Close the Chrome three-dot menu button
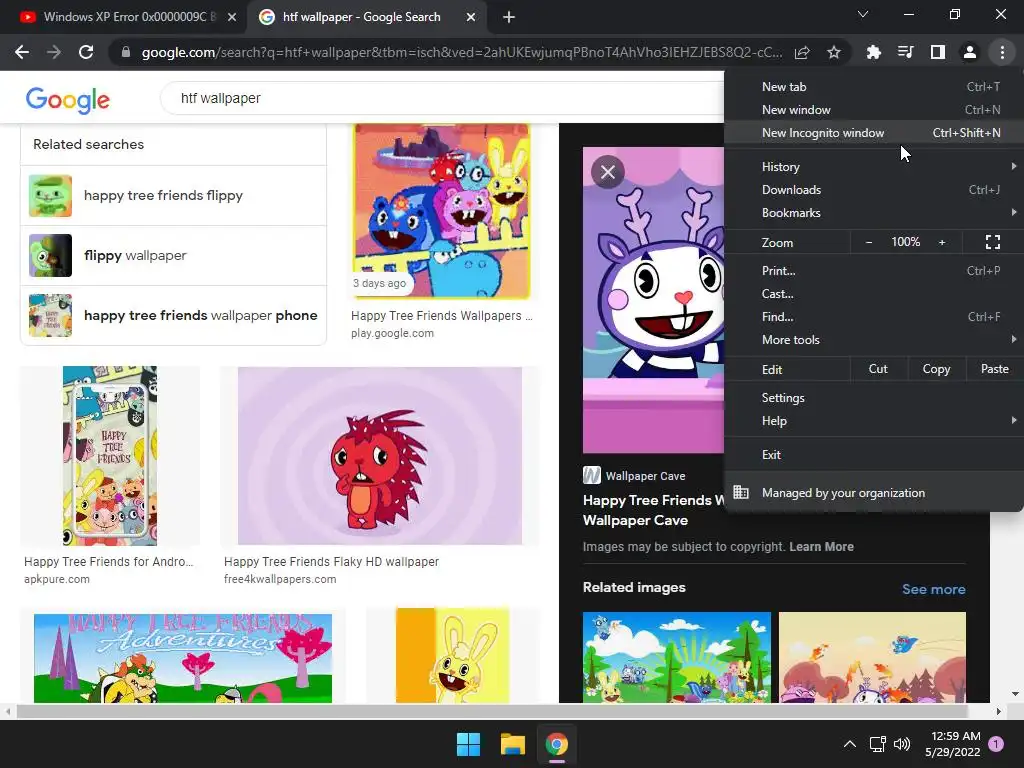The width and height of the screenshot is (1024, 768). [1002, 52]
